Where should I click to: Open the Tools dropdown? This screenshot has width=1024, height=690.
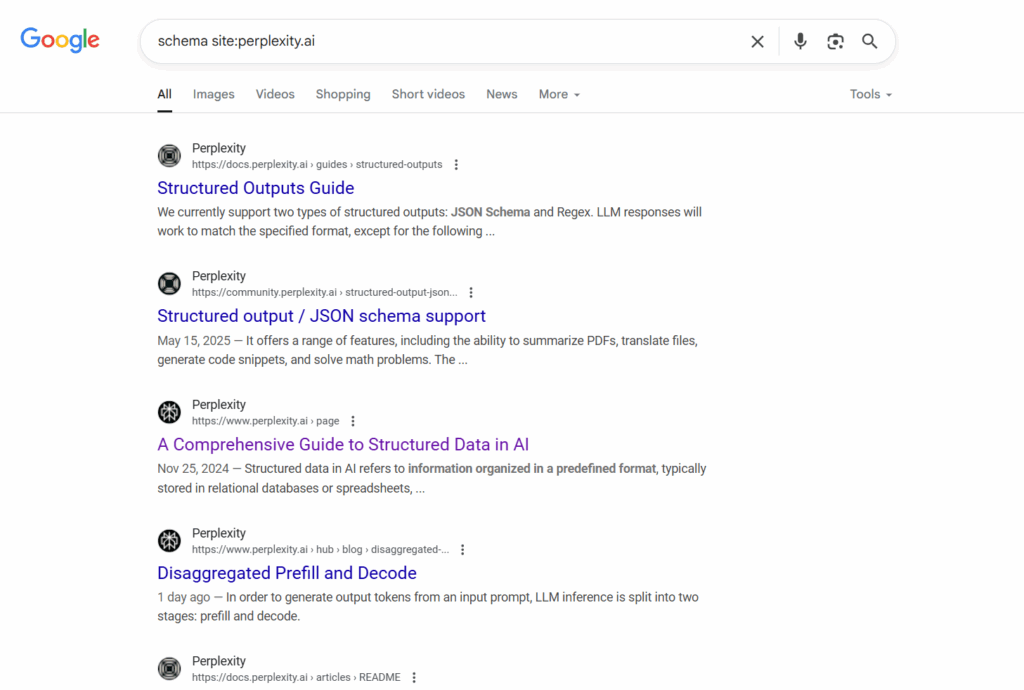[x=871, y=95]
